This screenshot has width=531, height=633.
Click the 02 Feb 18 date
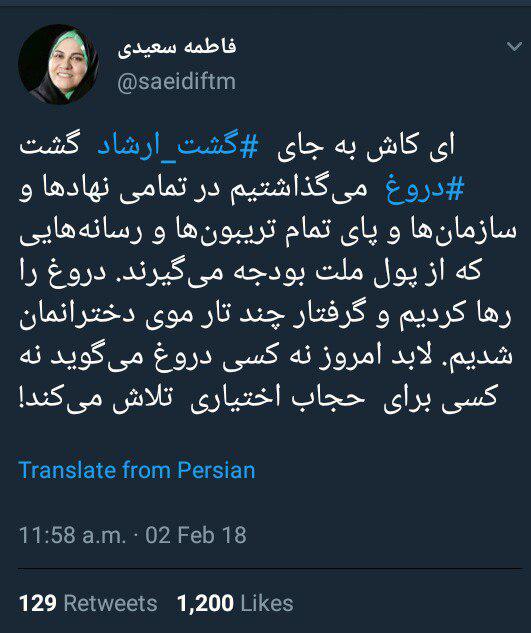[x=196, y=535]
